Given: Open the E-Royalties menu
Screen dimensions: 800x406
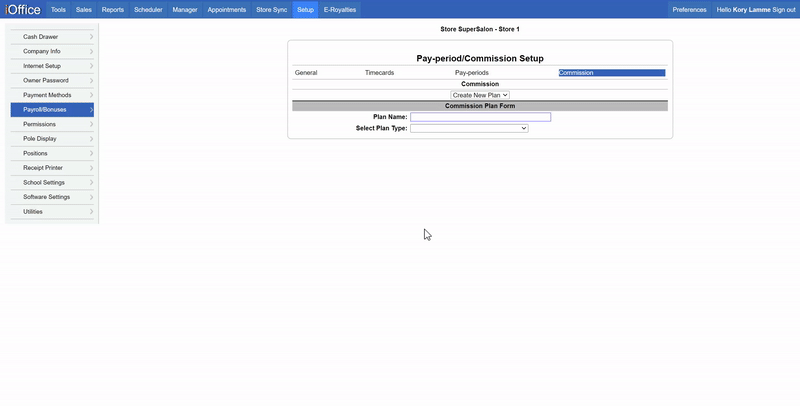Looking at the screenshot, I should click(x=340, y=10).
